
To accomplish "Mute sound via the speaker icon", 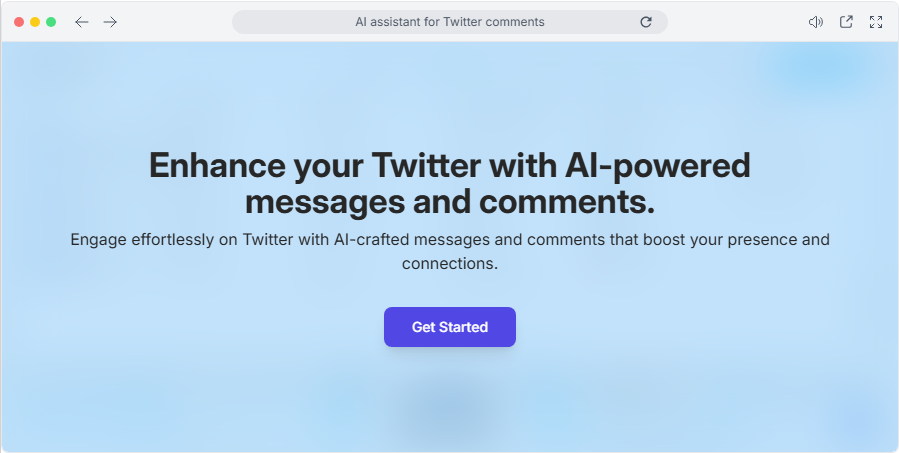I will tap(815, 22).
